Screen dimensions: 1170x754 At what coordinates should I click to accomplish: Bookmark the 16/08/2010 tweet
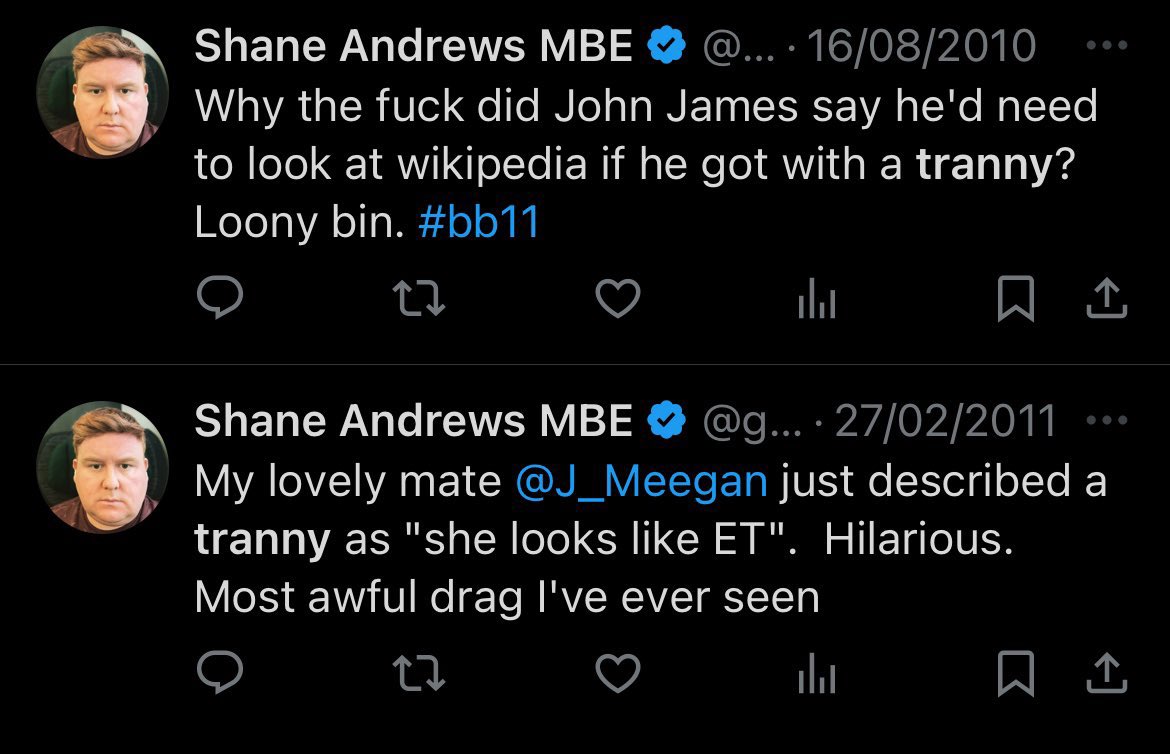click(1016, 299)
